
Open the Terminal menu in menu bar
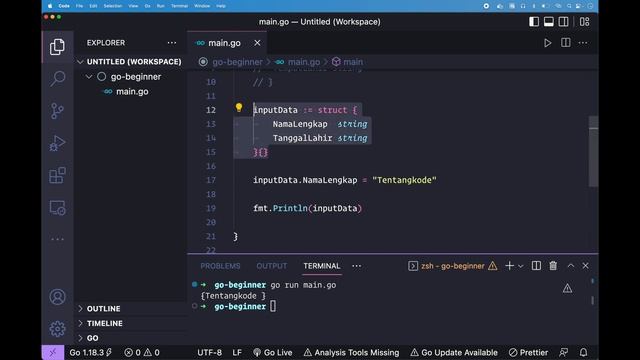(x=179, y=6)
